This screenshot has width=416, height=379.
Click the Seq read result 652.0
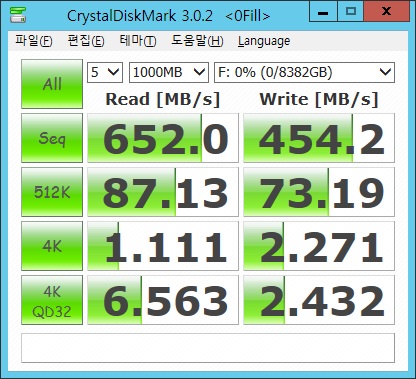coord(163,138)
